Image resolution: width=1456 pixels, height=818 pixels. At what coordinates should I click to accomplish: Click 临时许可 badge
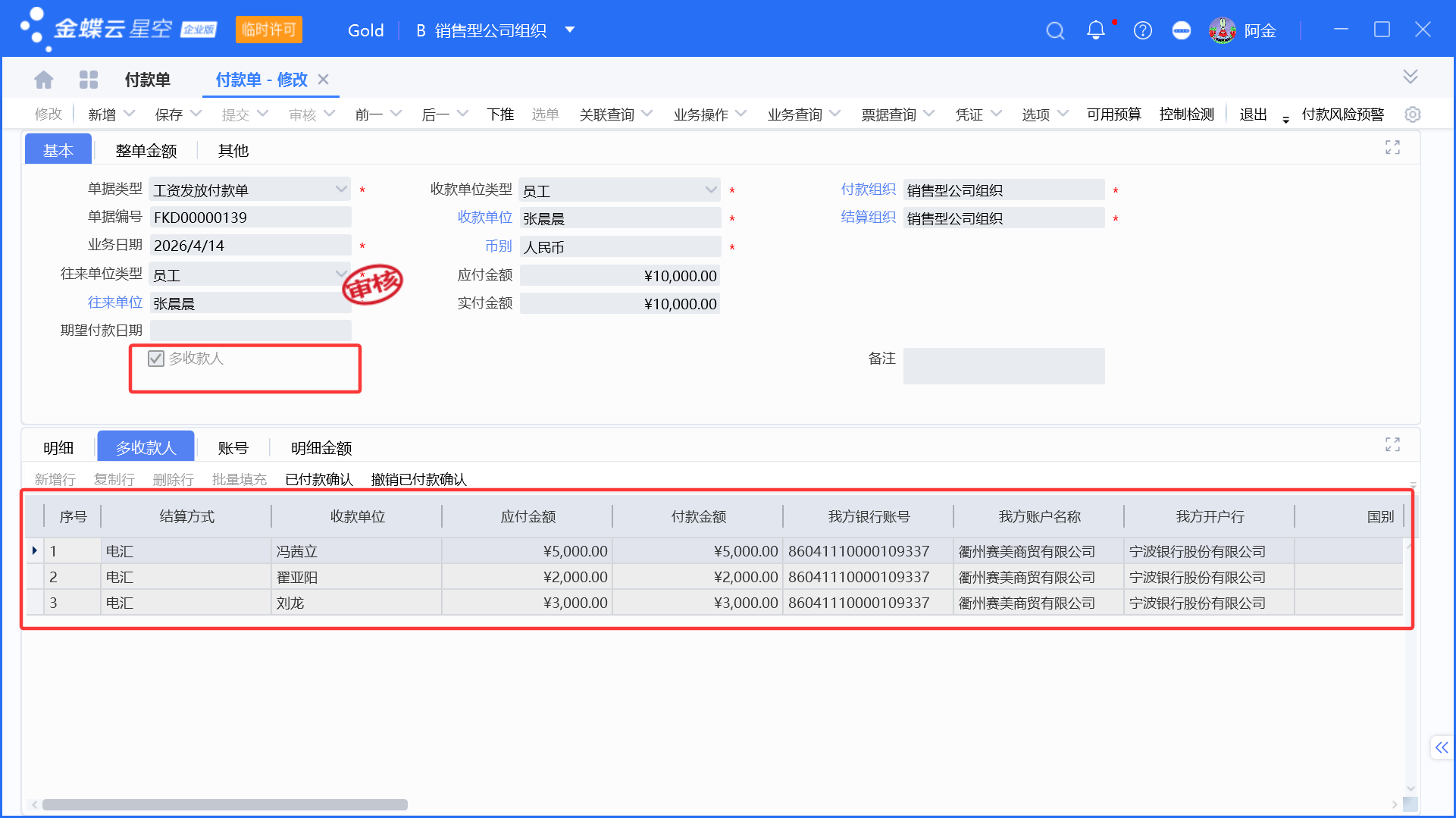269,30
